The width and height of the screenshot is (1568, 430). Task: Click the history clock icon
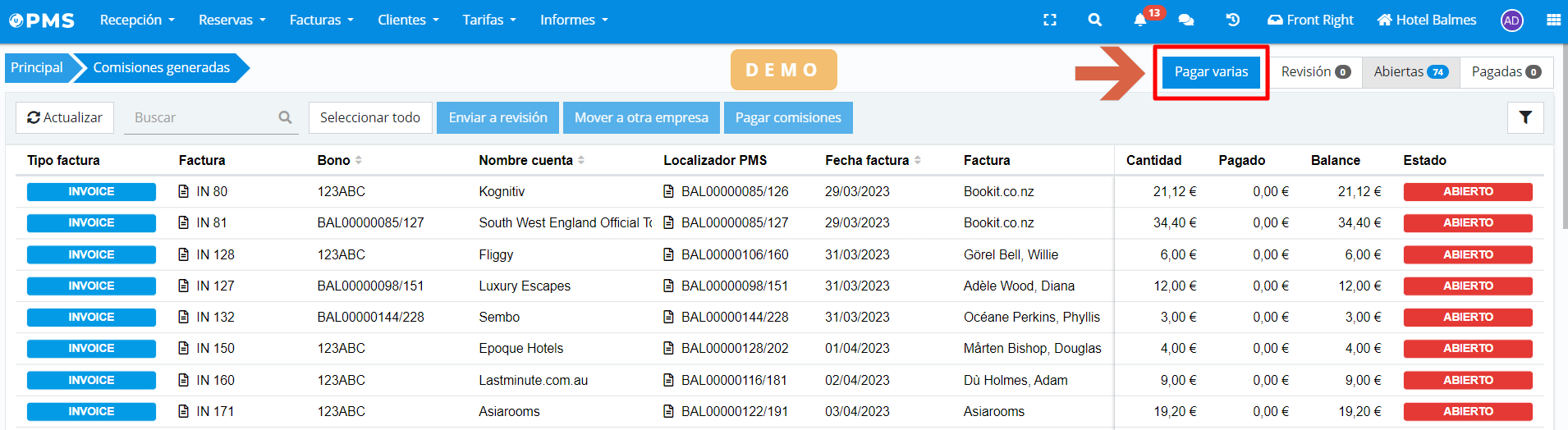1232,20
